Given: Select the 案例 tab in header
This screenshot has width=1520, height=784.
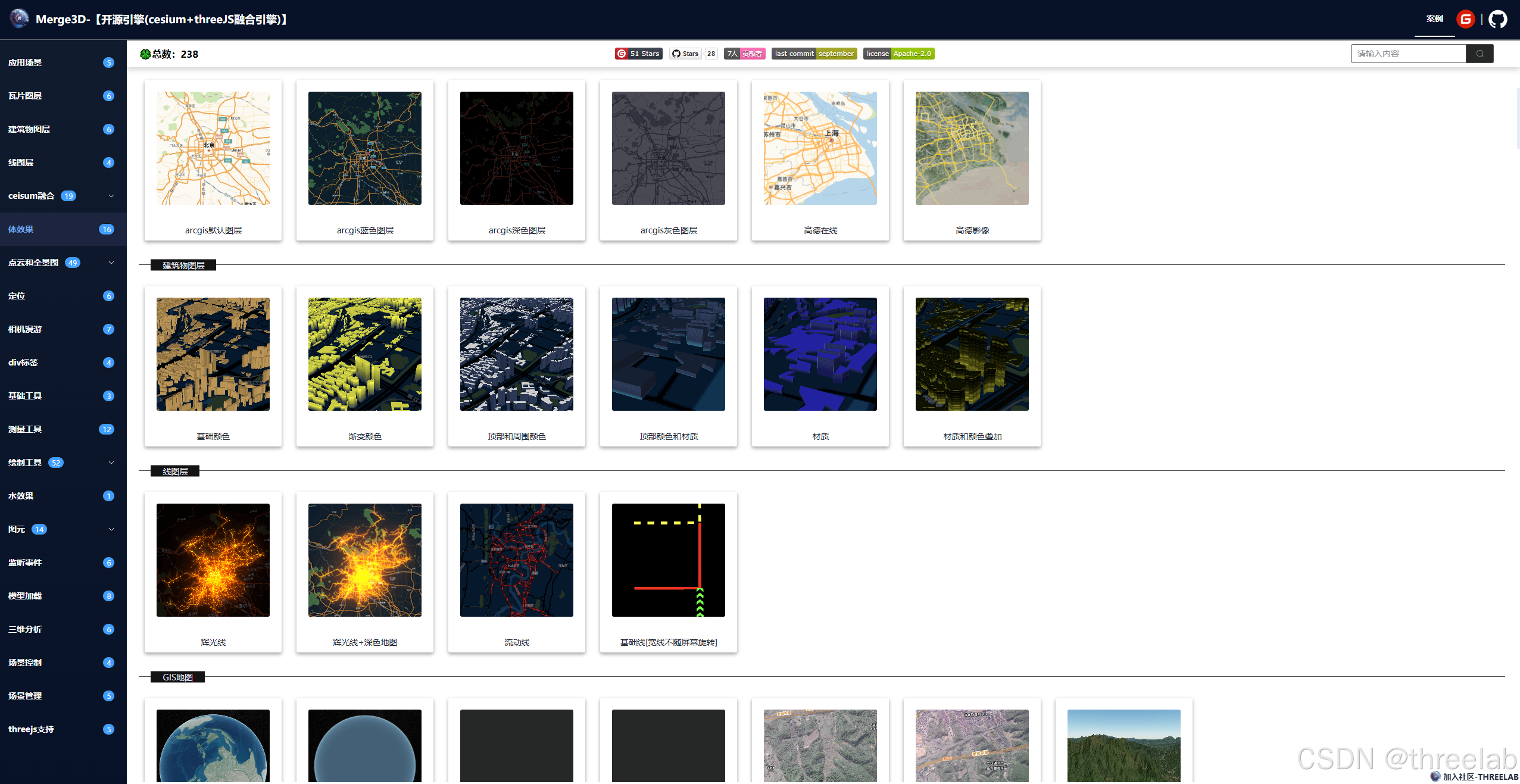Looking at the screenshot, I should 1434,19.
